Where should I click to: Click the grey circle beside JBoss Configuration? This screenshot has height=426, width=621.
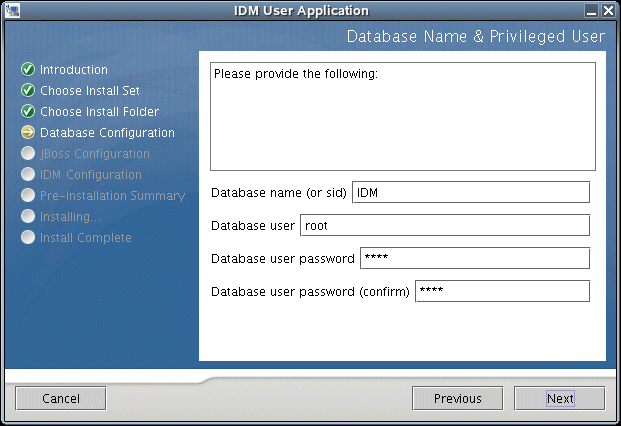[28, 154]
